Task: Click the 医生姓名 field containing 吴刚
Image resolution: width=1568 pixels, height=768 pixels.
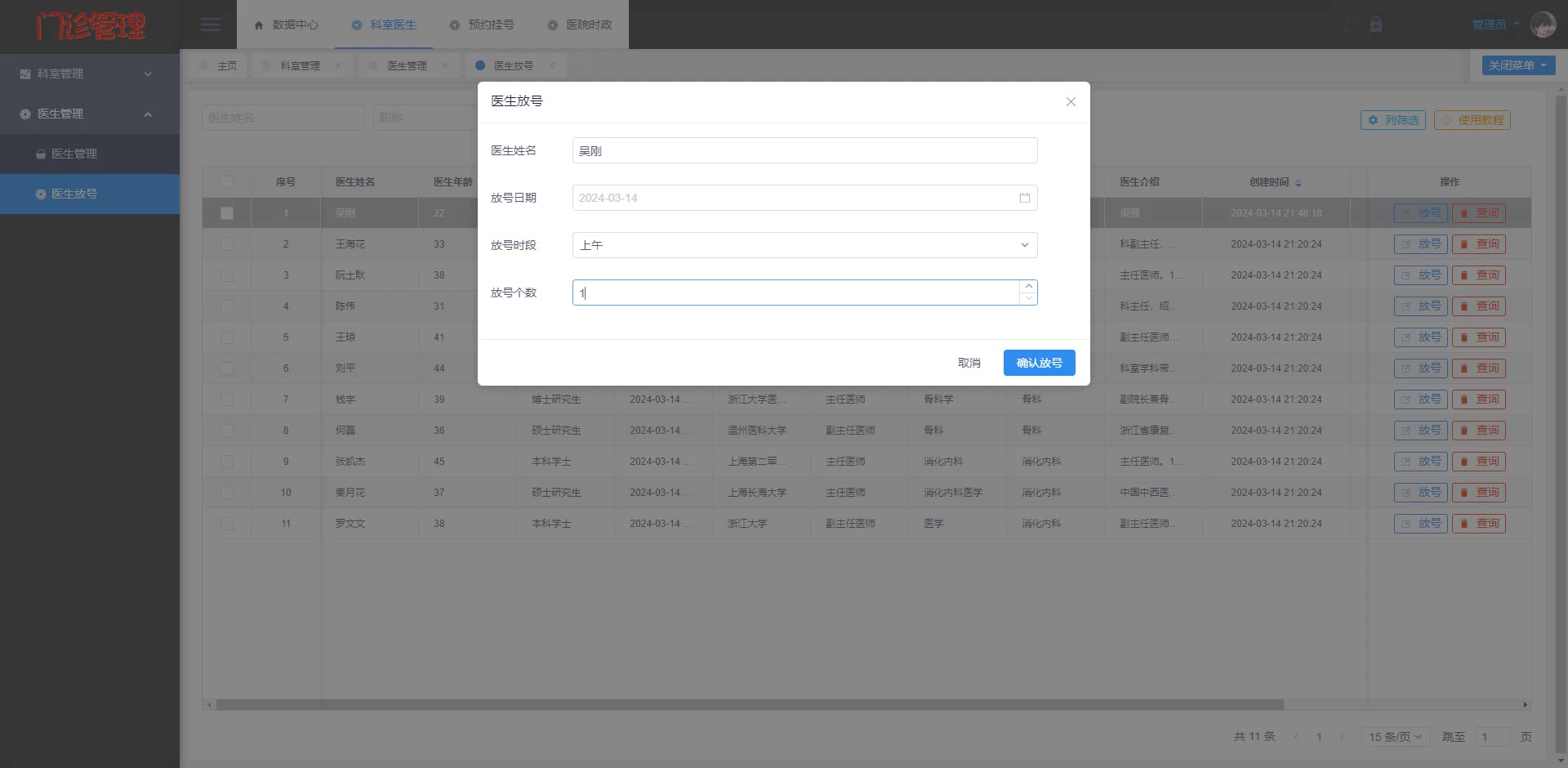Action: [804, 150]
